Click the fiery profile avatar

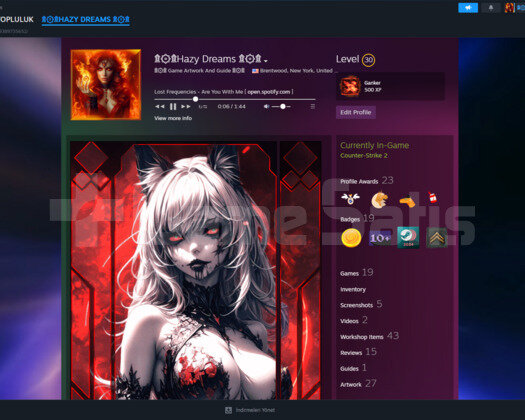pos(106,84)
